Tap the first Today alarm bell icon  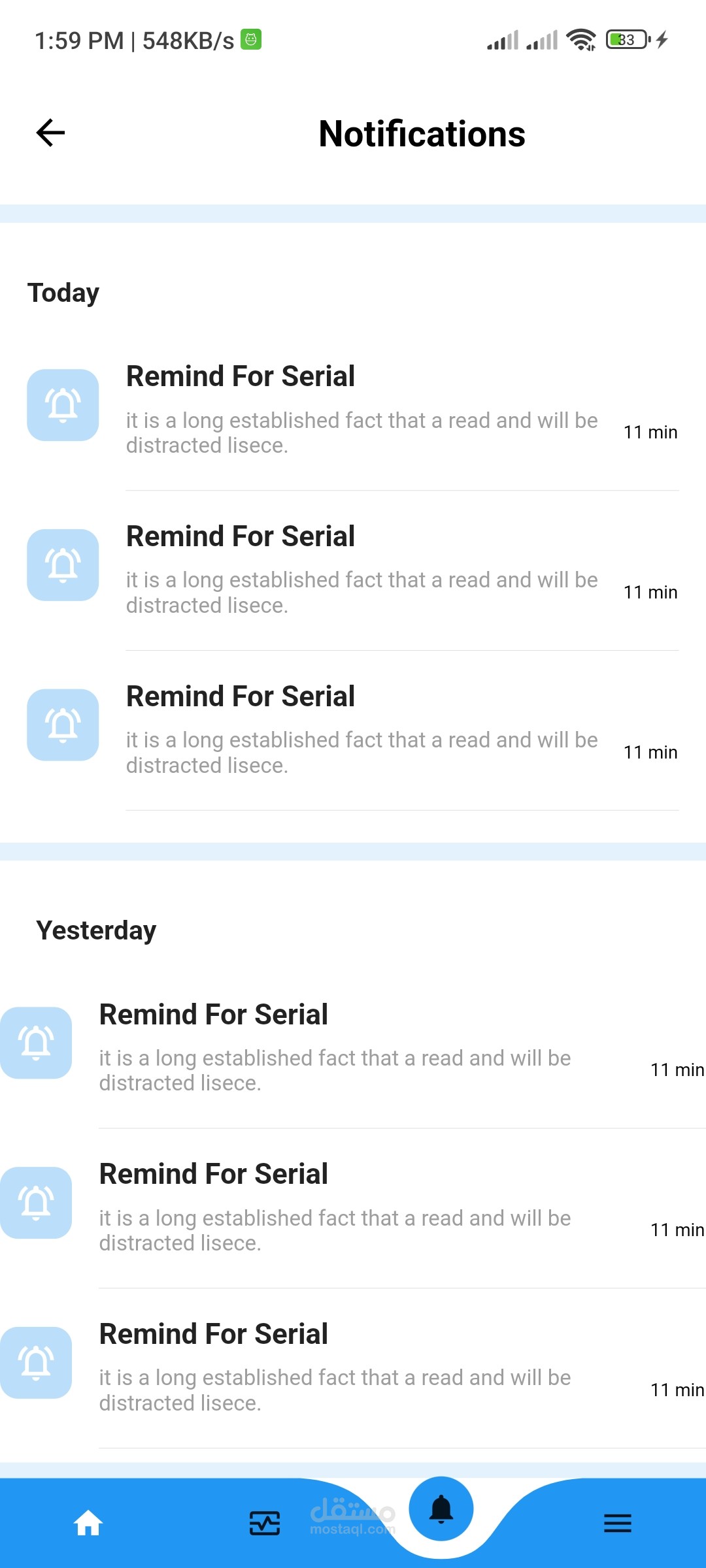63,405
